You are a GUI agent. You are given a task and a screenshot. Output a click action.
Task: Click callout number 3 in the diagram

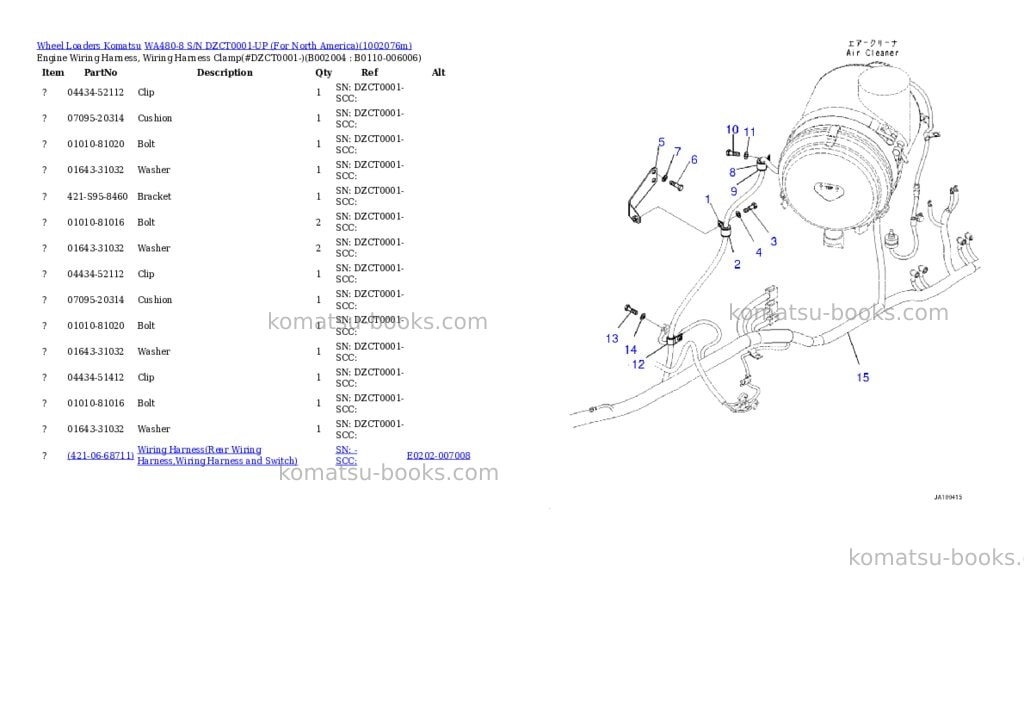[x=774, y=242]
